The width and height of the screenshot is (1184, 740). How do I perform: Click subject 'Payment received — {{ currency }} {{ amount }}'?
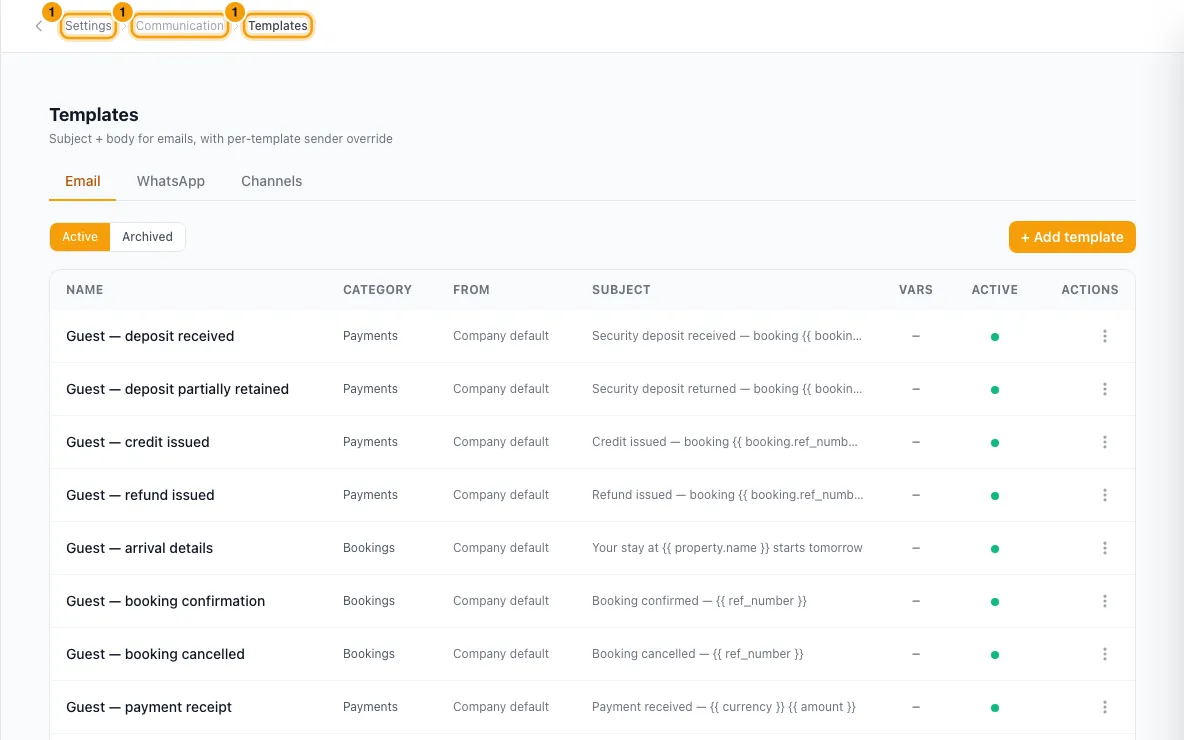[x=724, y=707]
